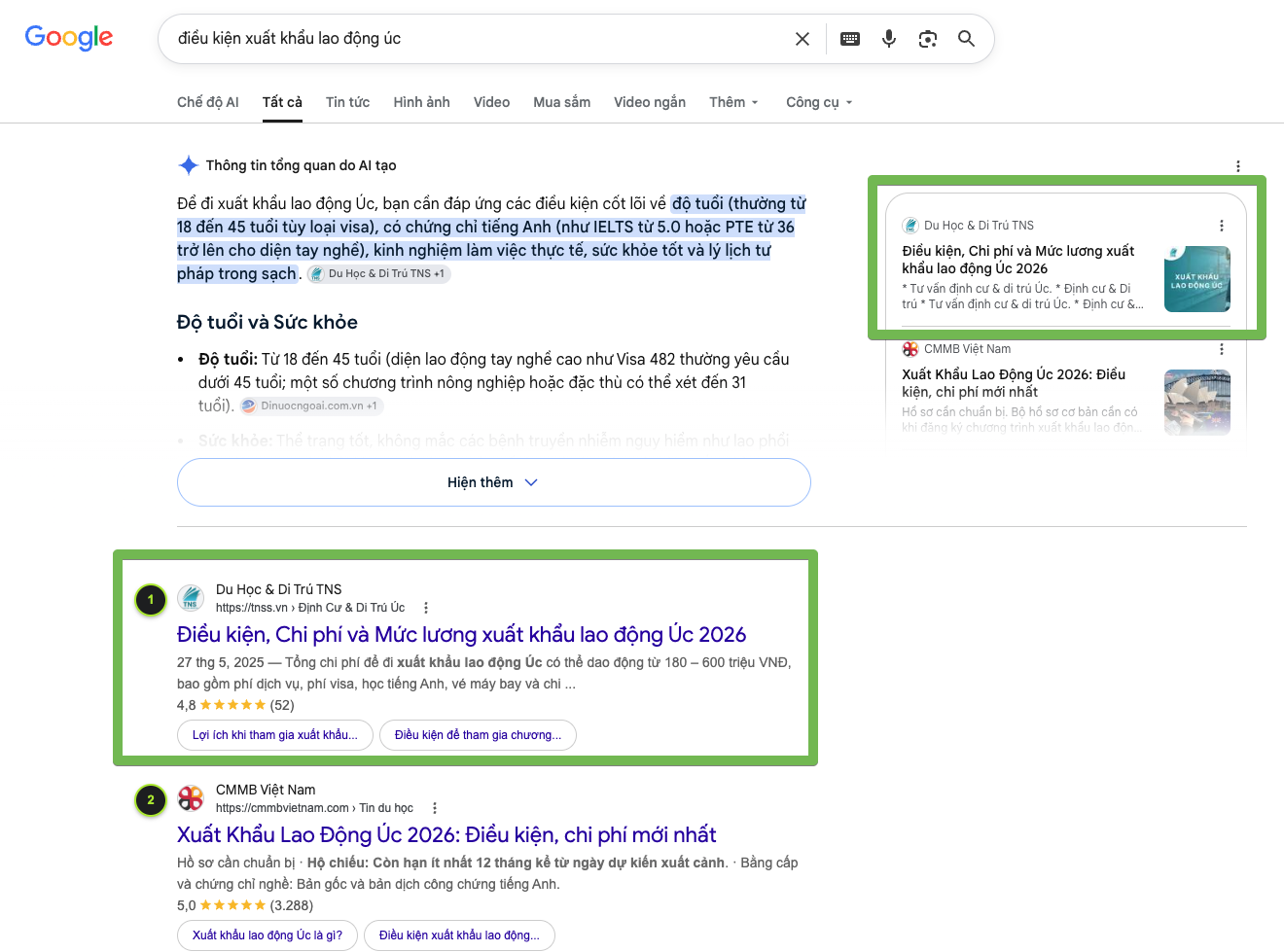Open the on-screen keyboard input tool
This screenshot has width=1284, height=952.
[x=850, y=39]
